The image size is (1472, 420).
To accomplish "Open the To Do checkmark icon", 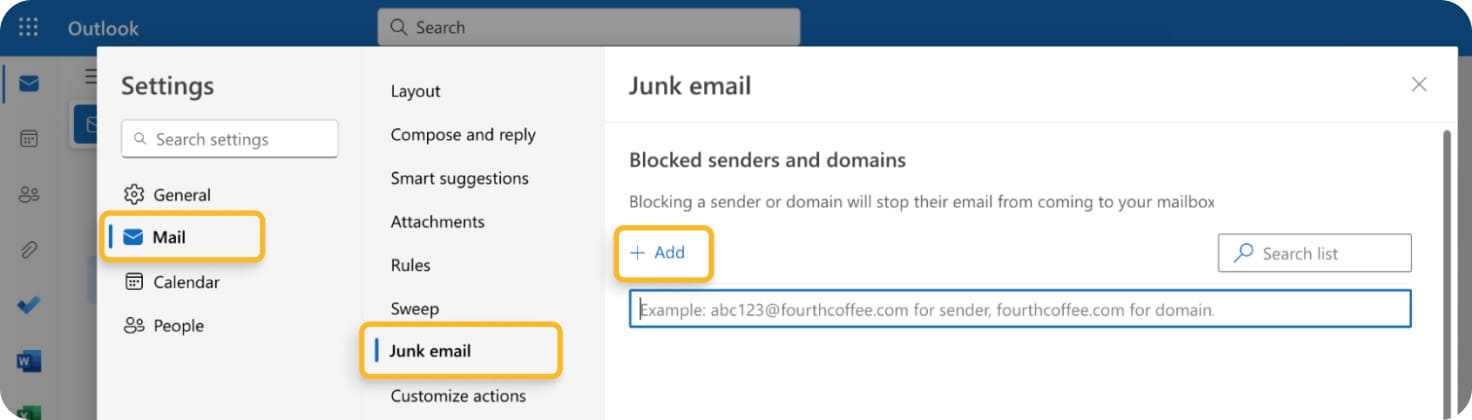I will point(29,305).
